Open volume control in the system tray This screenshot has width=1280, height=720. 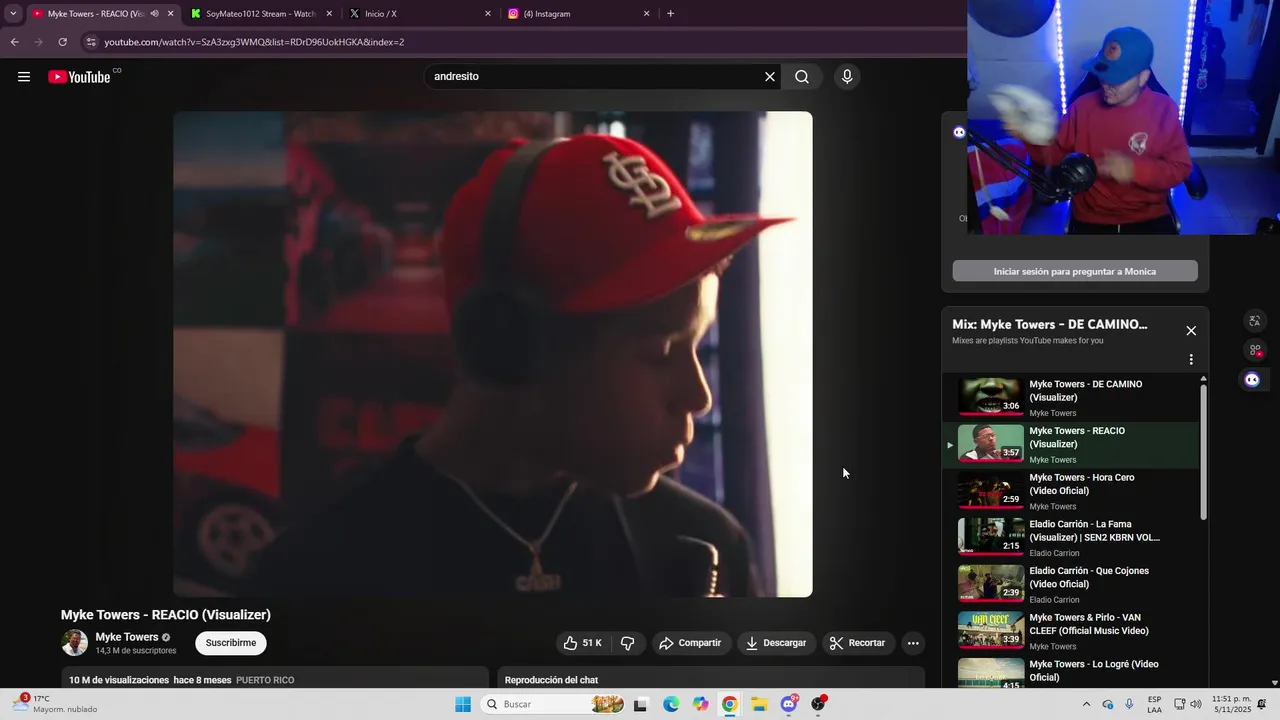tap(1195, 704)
